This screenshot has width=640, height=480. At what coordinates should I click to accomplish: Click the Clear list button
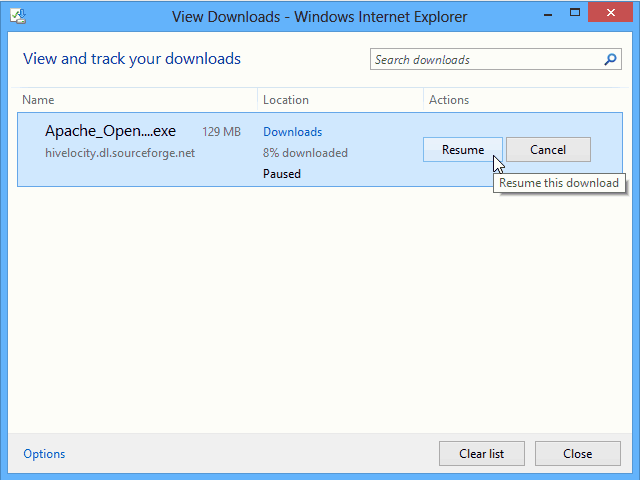click(482, 453)
